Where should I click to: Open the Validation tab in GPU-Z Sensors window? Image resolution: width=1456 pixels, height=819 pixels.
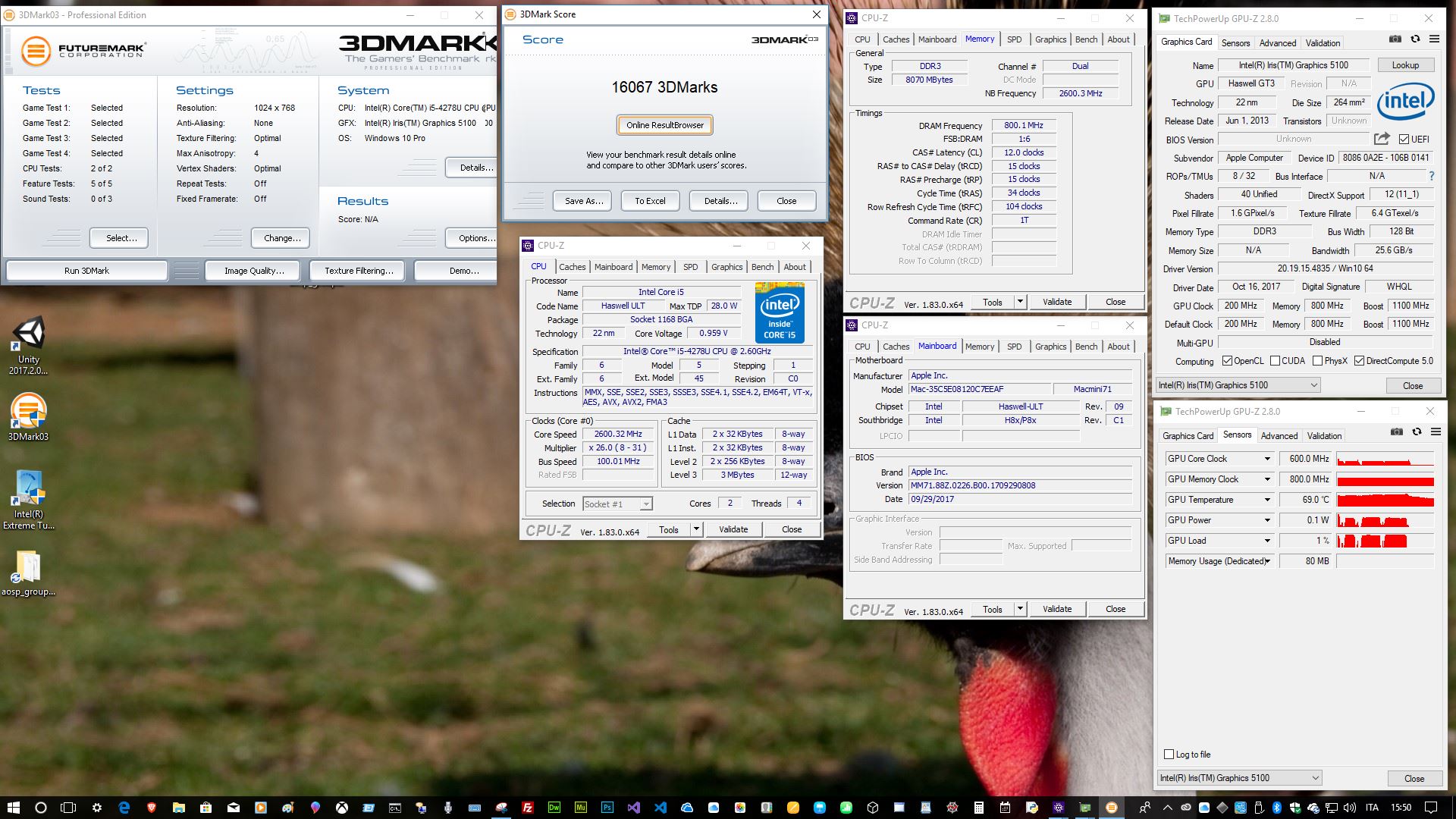pyautogui.click(x=1324, y=436)
